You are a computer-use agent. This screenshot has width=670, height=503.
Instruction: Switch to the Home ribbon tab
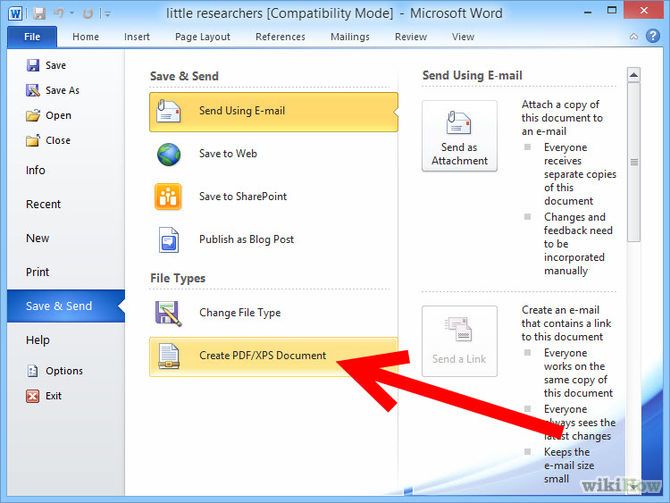(x=85, y=37)
